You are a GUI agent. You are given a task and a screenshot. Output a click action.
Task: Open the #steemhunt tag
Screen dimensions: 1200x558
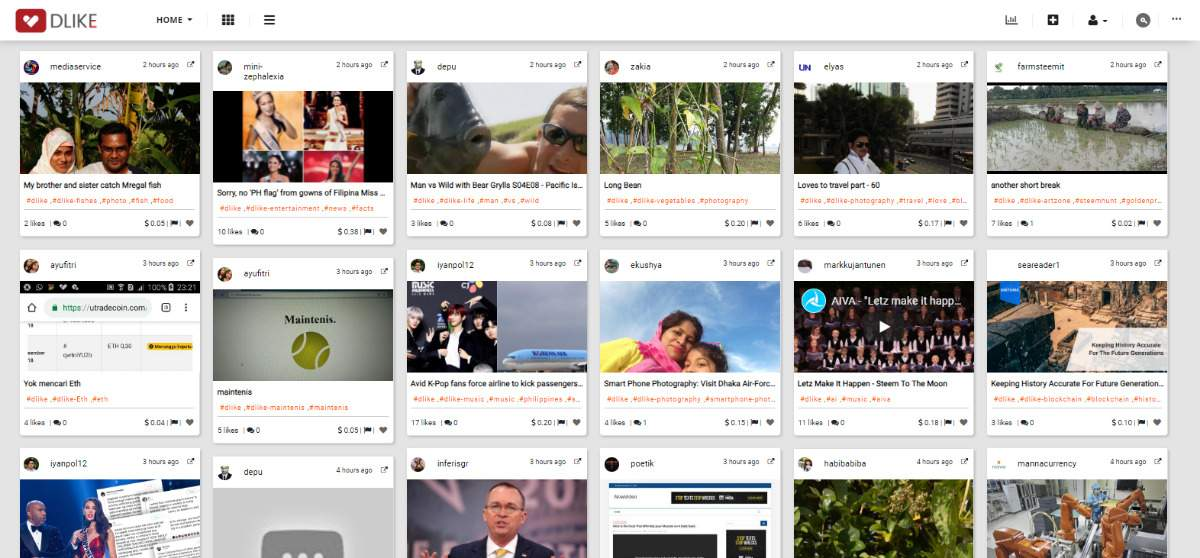[x=1096, y=201]
